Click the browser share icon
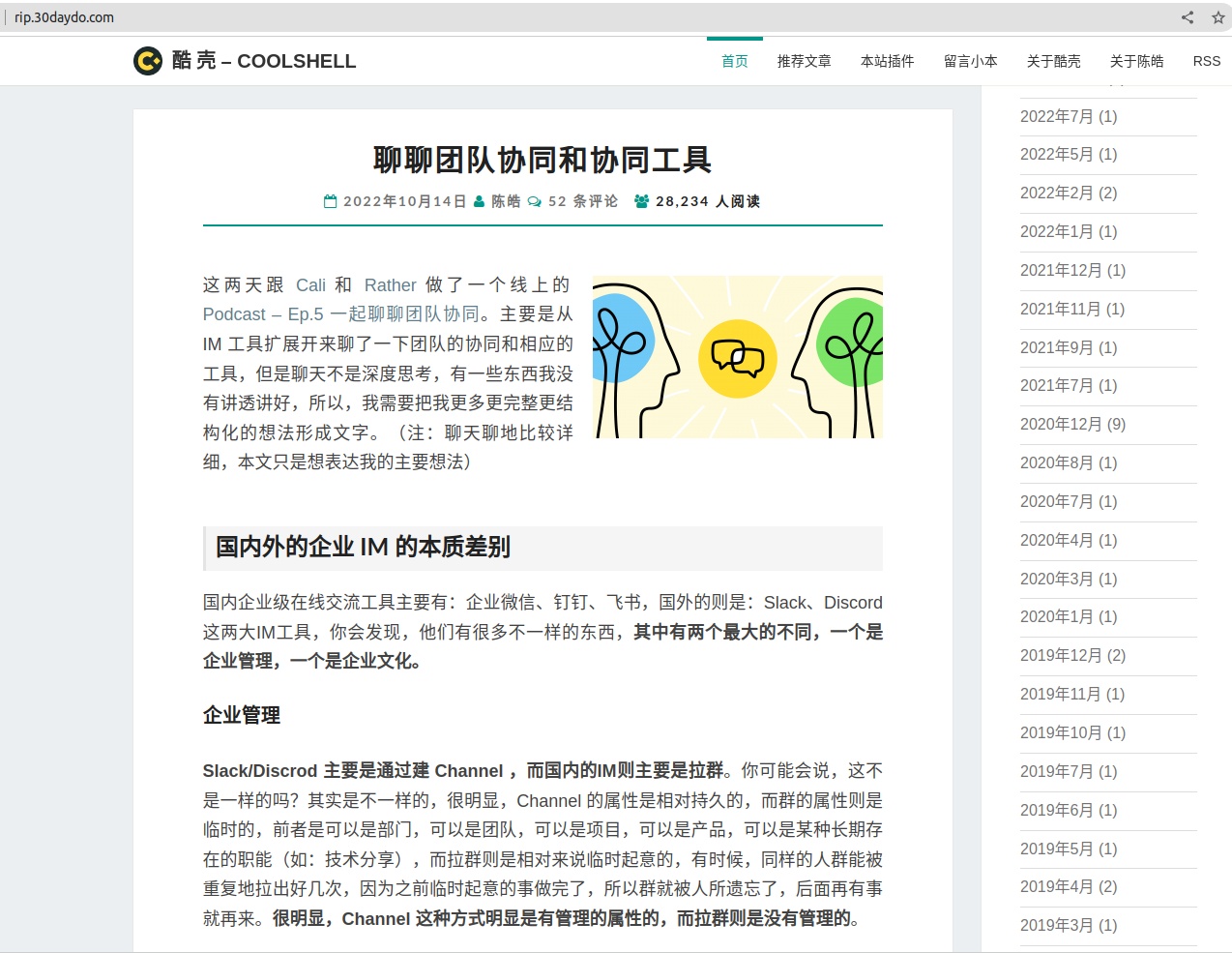This screenshot has height=953, width=1232. [x=1188, y=17]
